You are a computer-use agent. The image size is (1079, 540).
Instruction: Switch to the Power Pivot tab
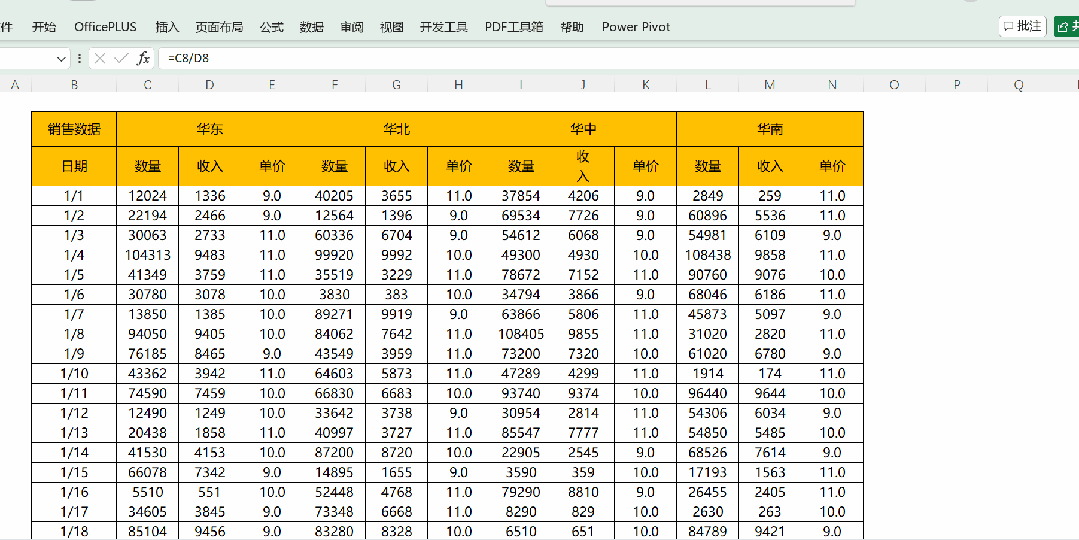click(x=636, y=27)
